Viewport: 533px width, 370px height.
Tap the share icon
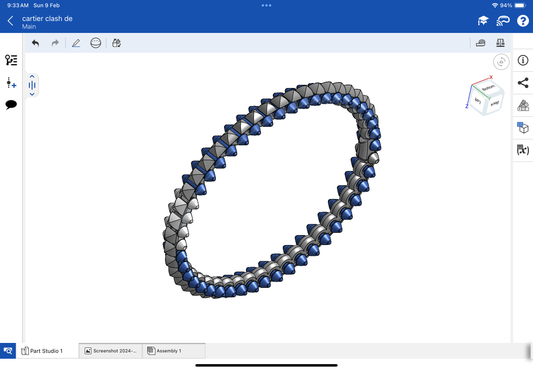pyautogui.click(x=523, y=83)
